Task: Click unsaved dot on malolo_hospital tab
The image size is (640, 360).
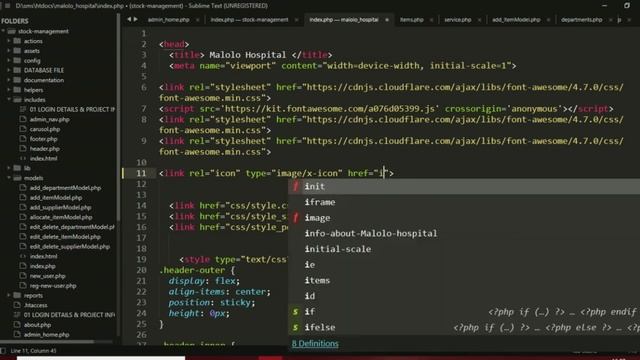Action: [387, 20]
